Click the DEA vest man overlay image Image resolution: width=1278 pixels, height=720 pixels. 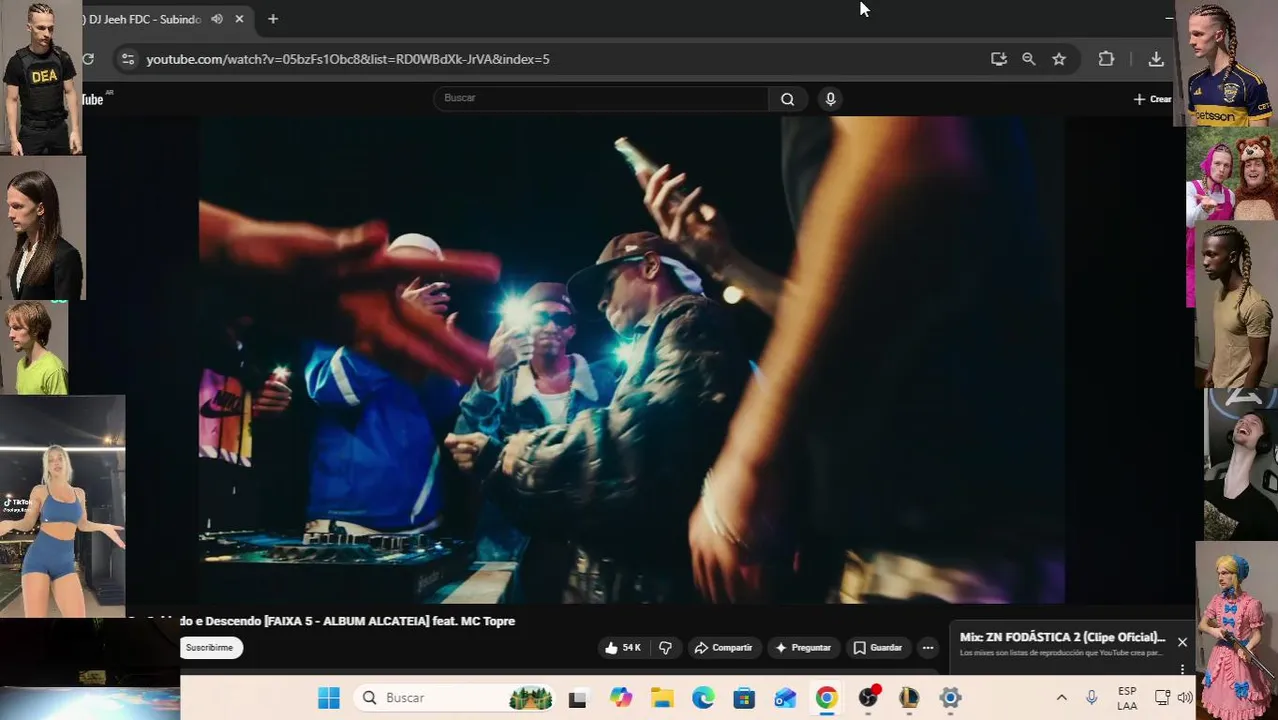[x=41, y=78]
